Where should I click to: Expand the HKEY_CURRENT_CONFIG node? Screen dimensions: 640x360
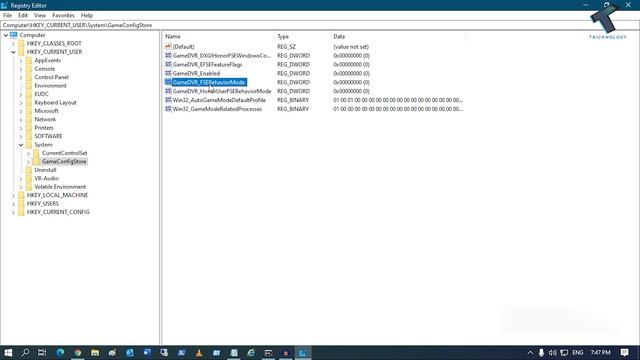[13, 212]
